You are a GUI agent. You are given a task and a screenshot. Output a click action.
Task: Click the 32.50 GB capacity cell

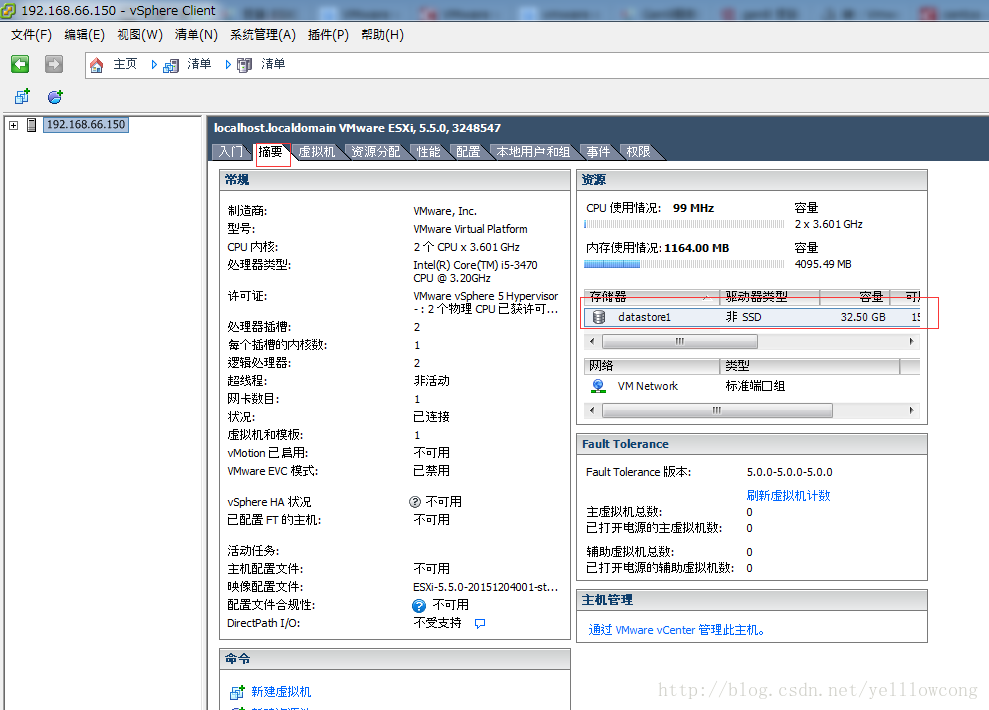[863, 317]
